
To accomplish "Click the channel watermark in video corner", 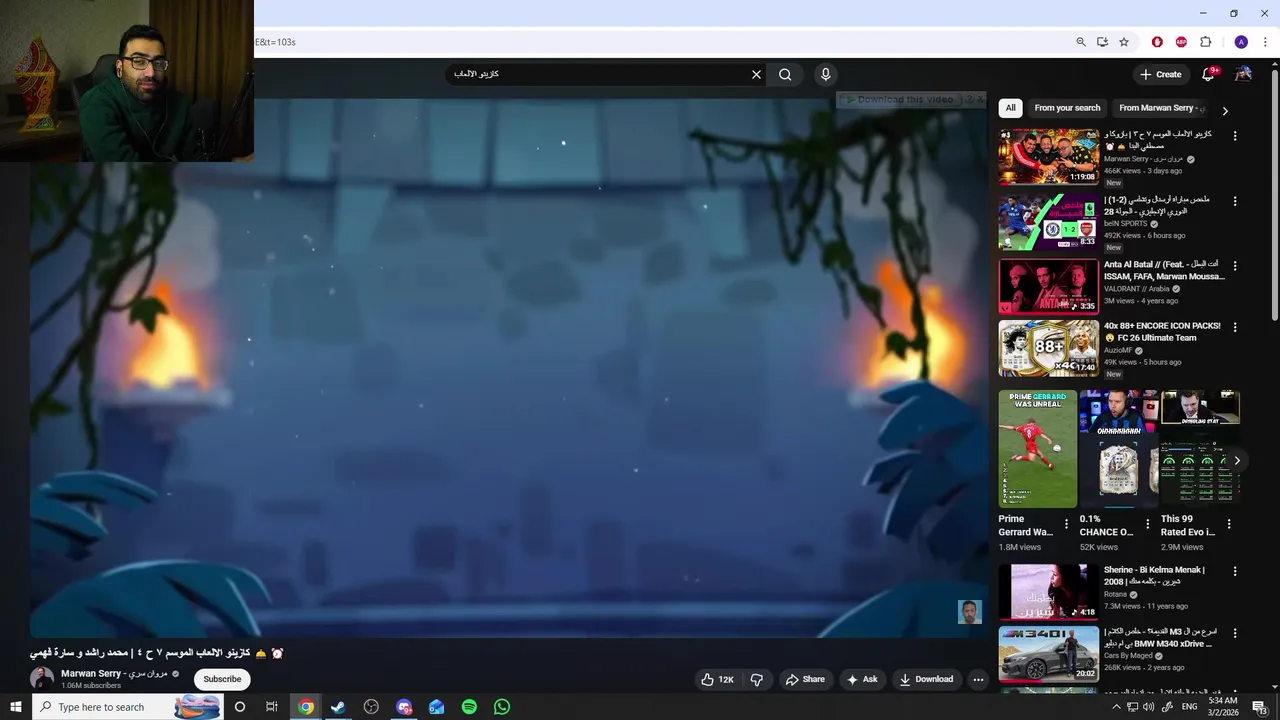I will 969,612.
